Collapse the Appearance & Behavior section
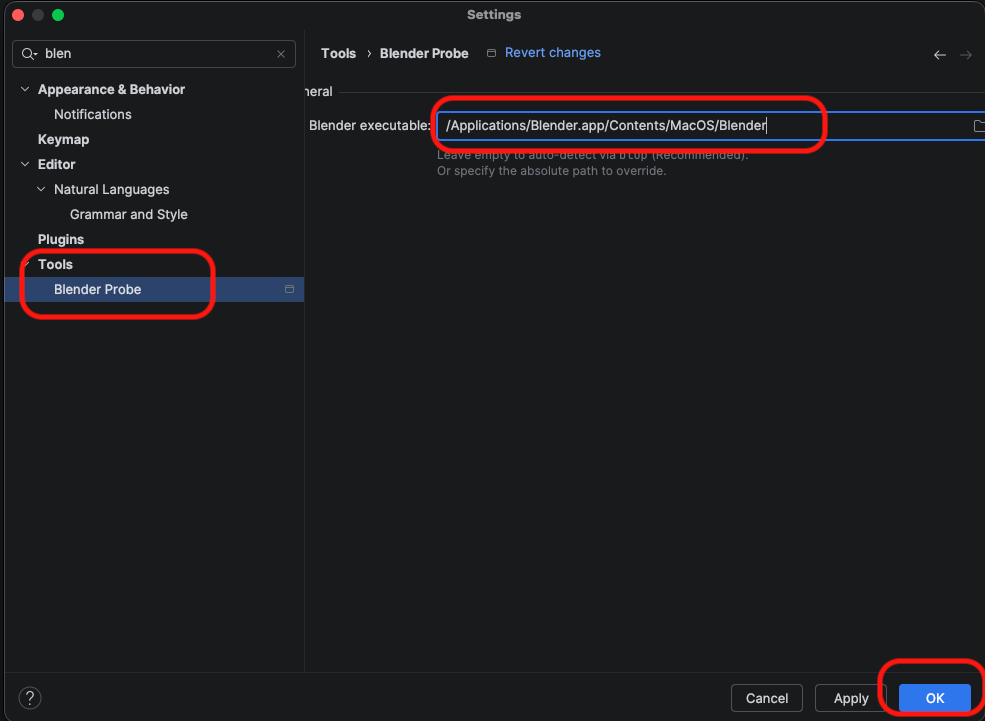The image size is (985, 721). (x=24, y=89)
